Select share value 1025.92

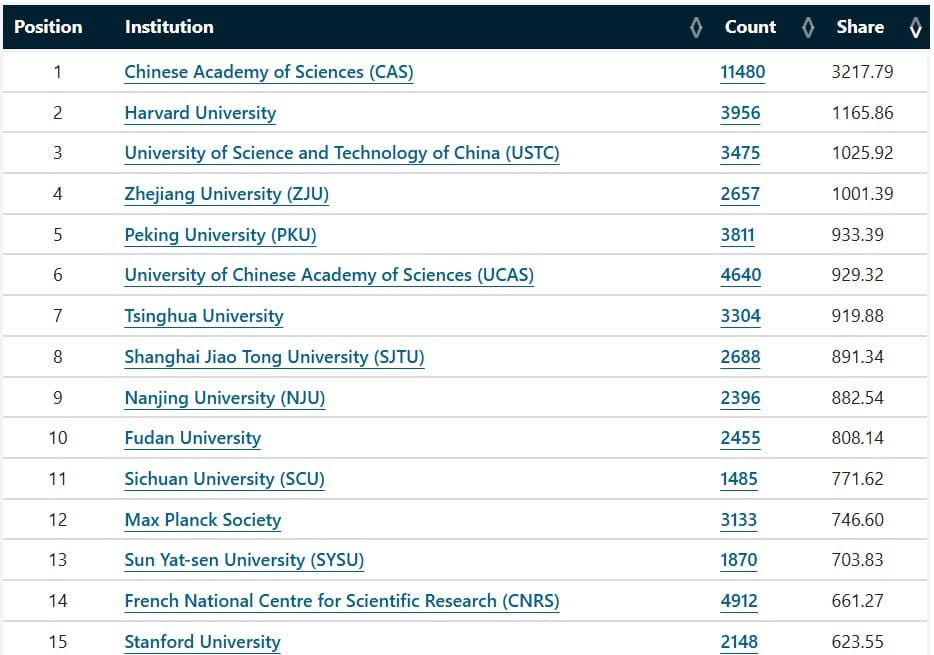(x=863, y=154)
